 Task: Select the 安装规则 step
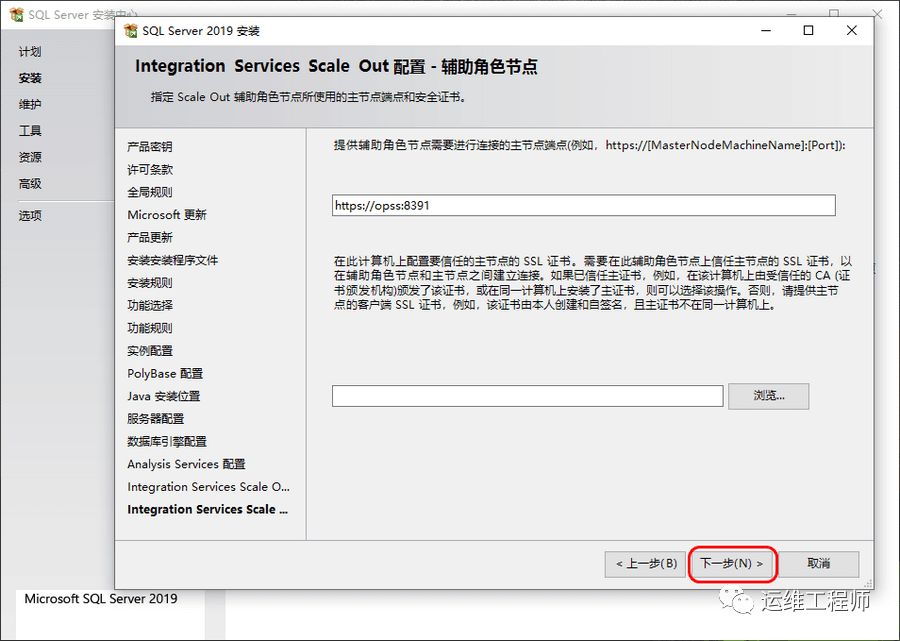150,283
